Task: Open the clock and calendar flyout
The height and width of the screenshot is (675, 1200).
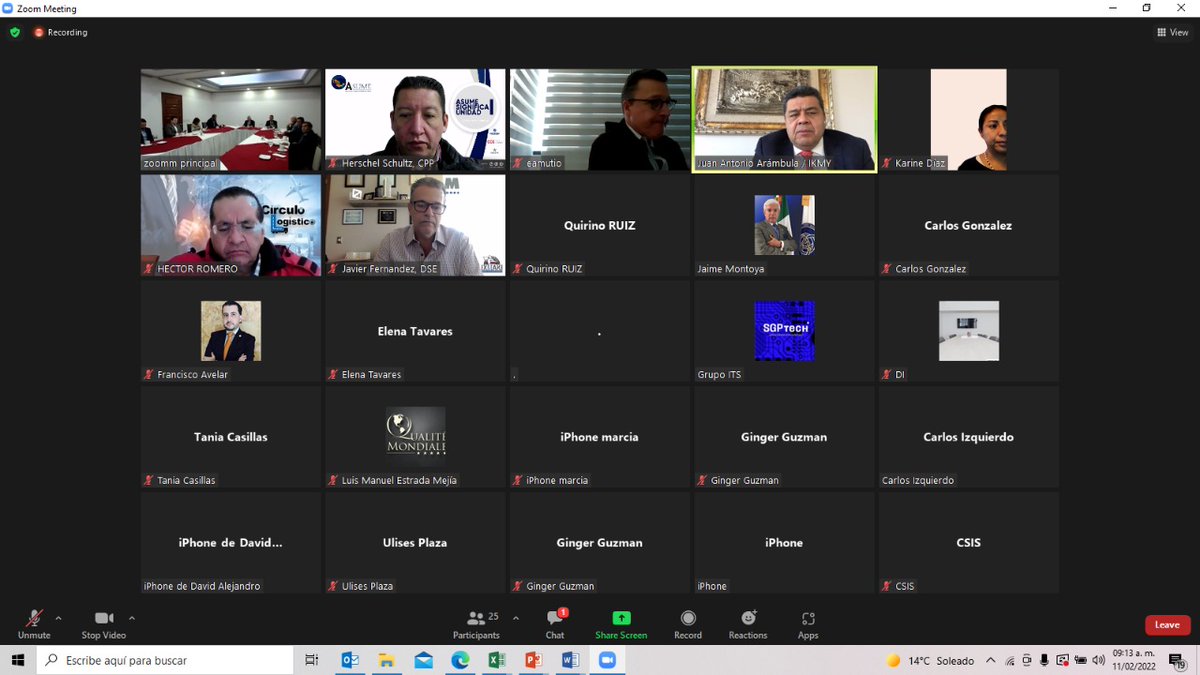Action: [1134, 661]
